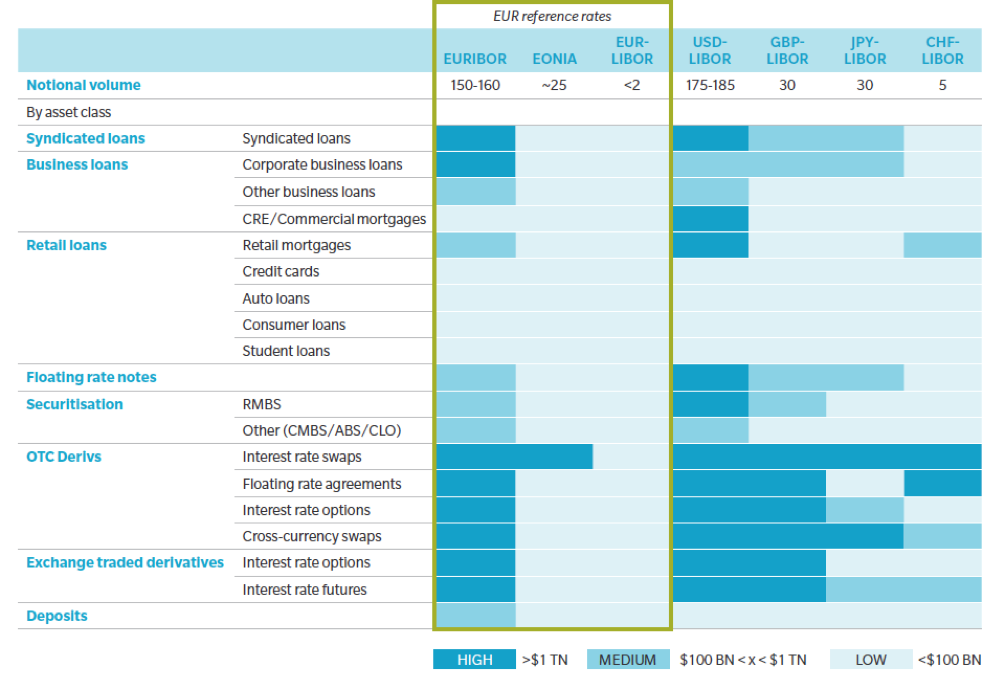This screenshot has width=1004, height=682.
Task: Click the 'EUR reference rates' title
Action: (x=552, y=16)
